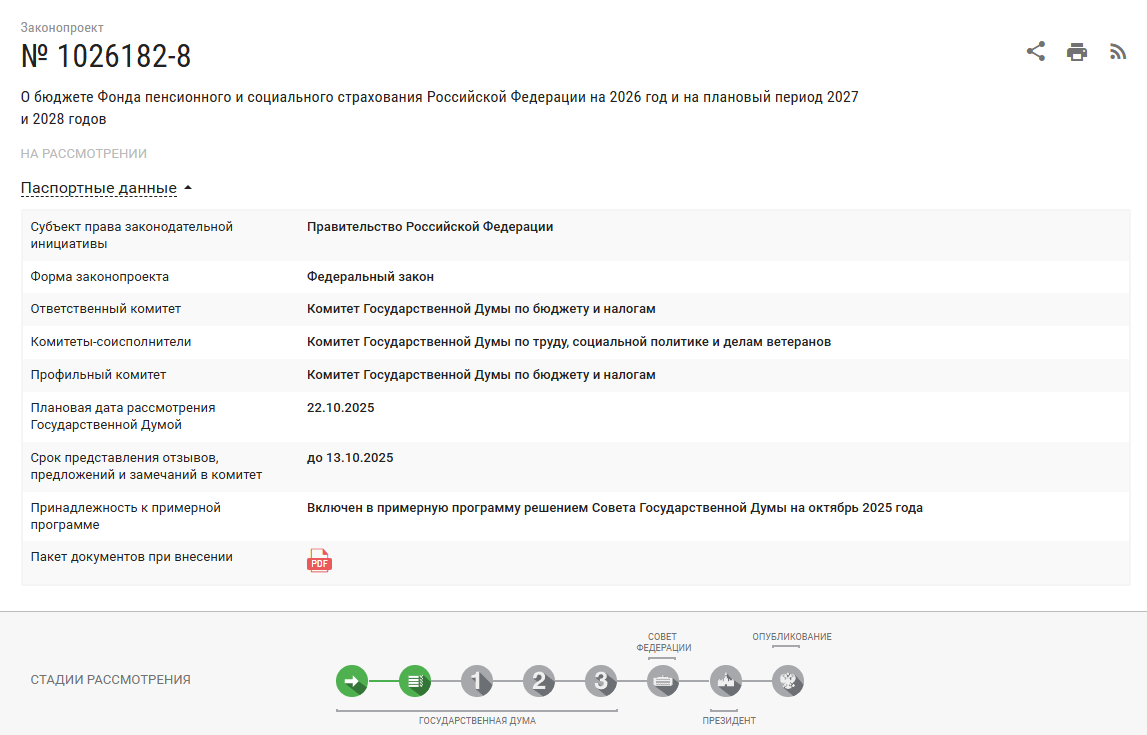Select third reading stage icon numbered 3
The image size is (1147, 735).
600,681
